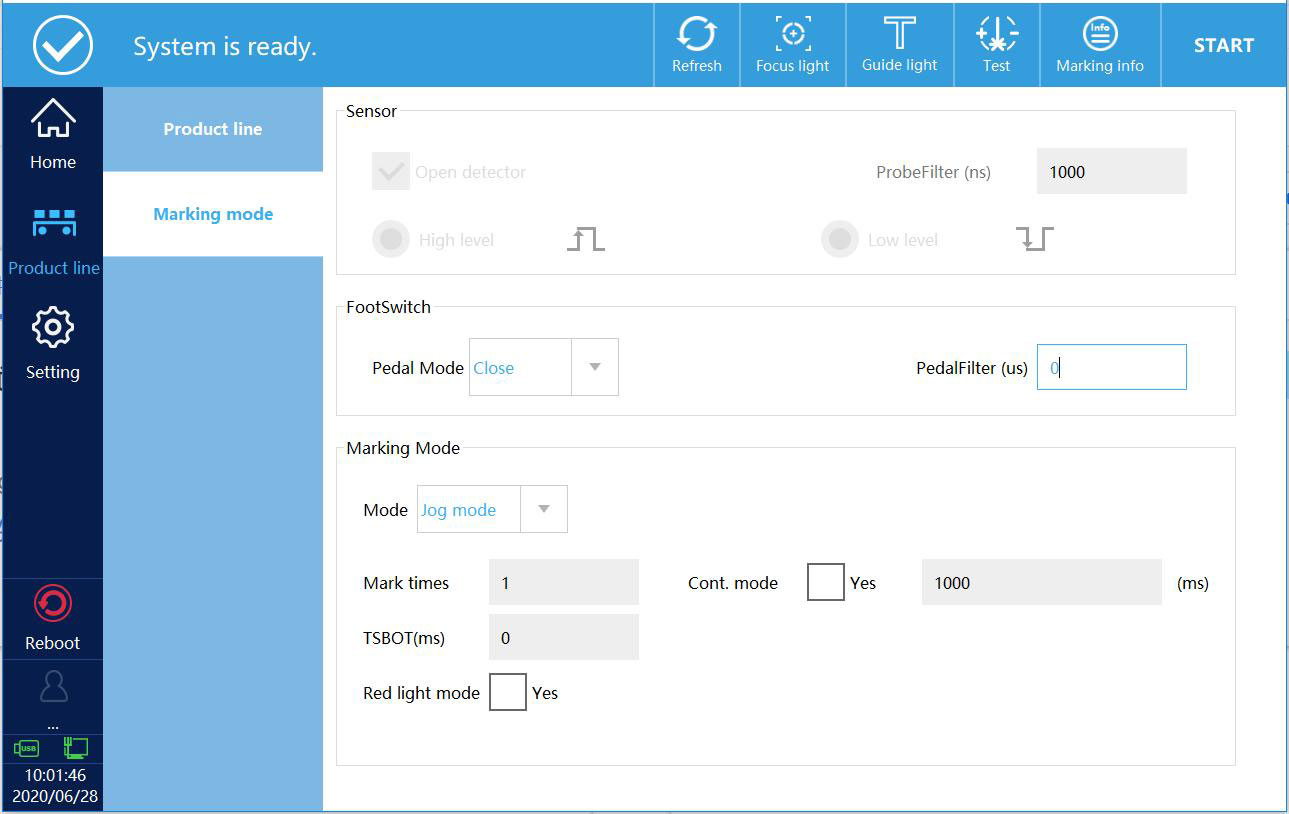Viewport: 1289px width, 814px height.
Task: Click the network connection status icon
Action: (x=76, y=747)
